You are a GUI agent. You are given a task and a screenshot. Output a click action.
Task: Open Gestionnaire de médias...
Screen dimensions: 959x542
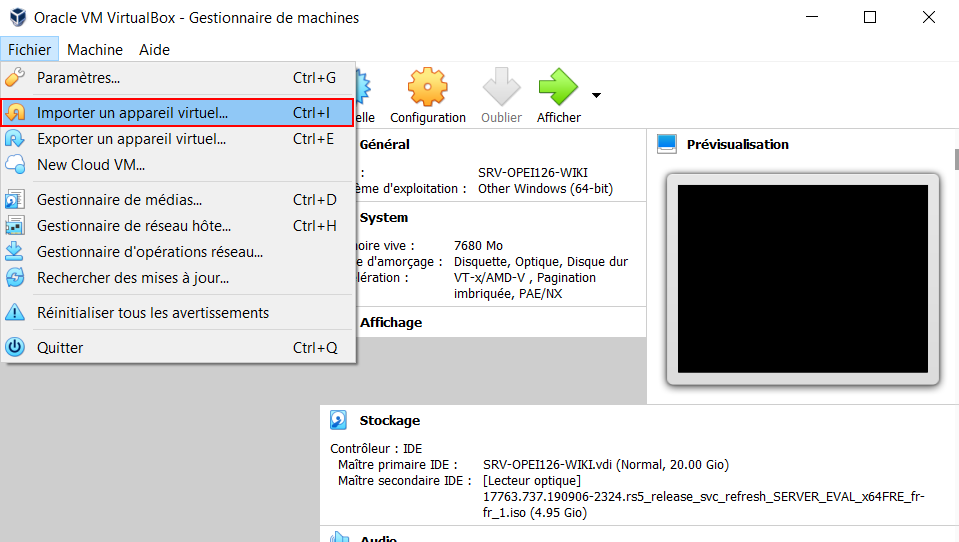click(178, 199)
